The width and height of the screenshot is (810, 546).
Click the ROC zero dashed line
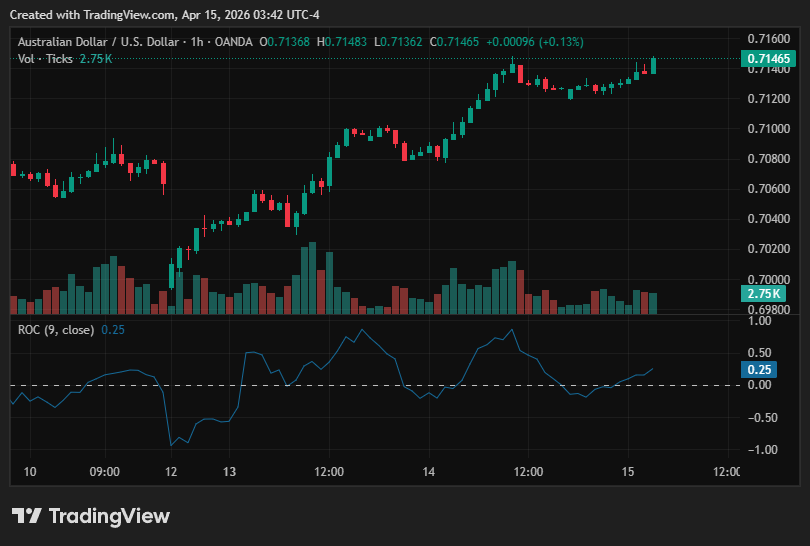tap(375, 385)
